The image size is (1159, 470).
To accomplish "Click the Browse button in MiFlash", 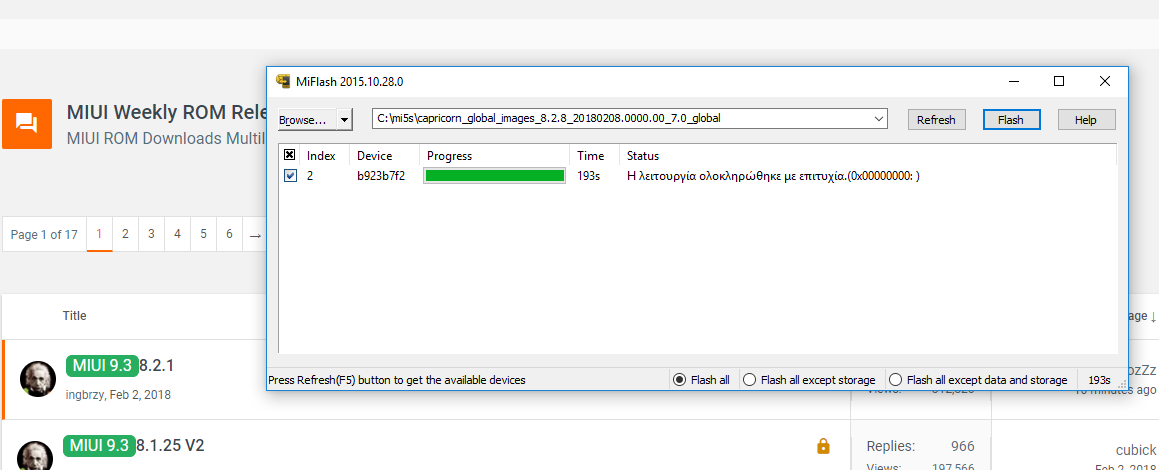I will [307, 120].
